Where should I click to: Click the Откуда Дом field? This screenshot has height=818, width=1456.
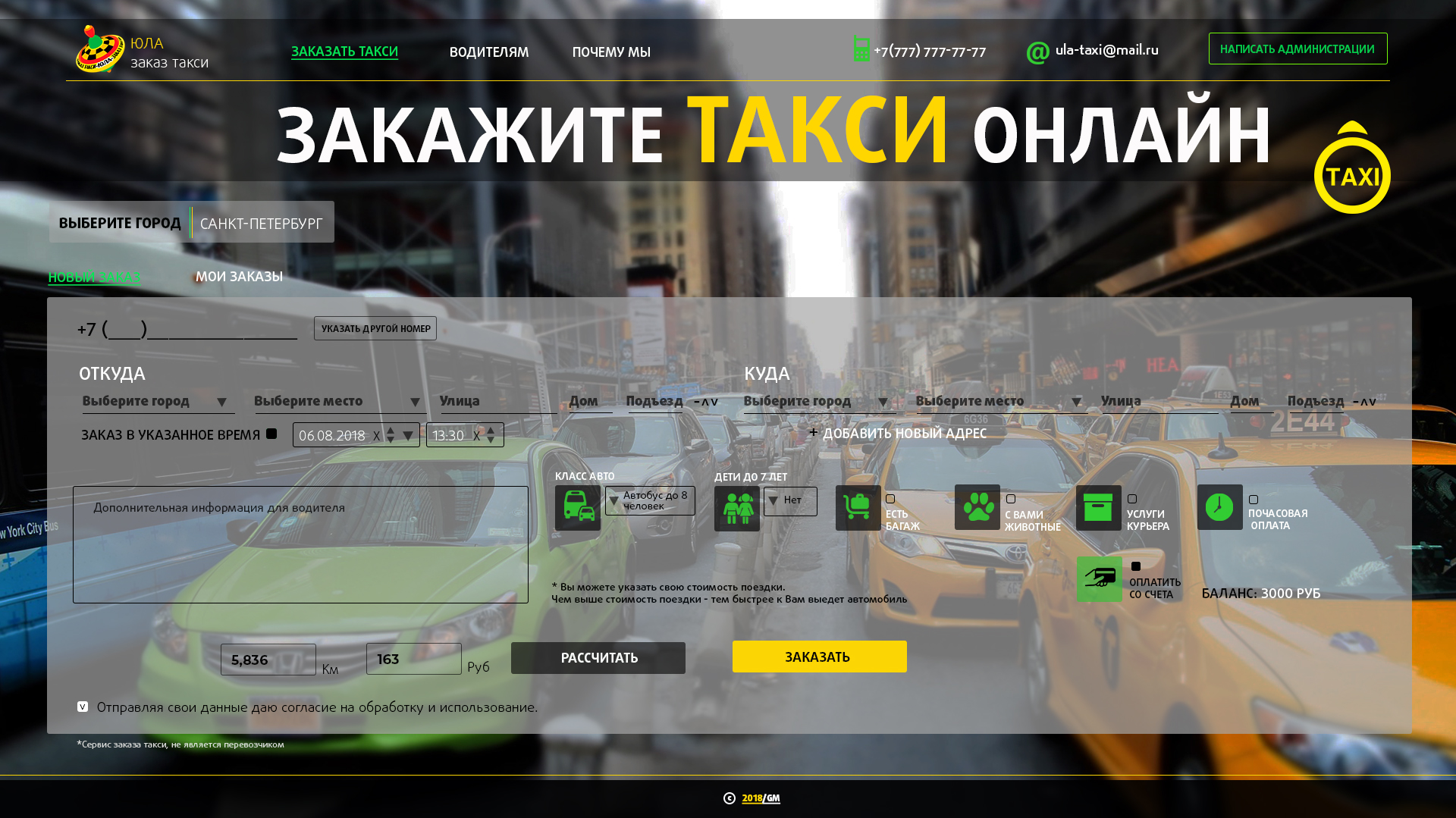coord(591,401)
